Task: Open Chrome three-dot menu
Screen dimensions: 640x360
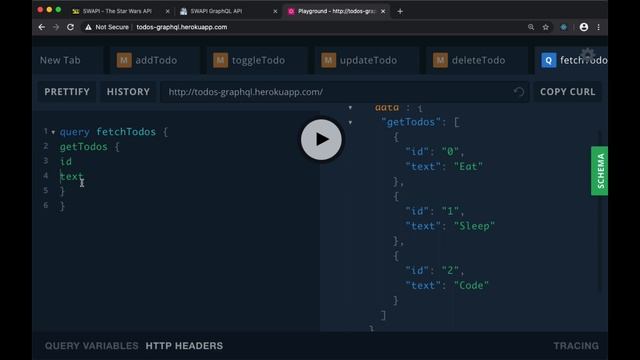Action: (x=598, y=27)
